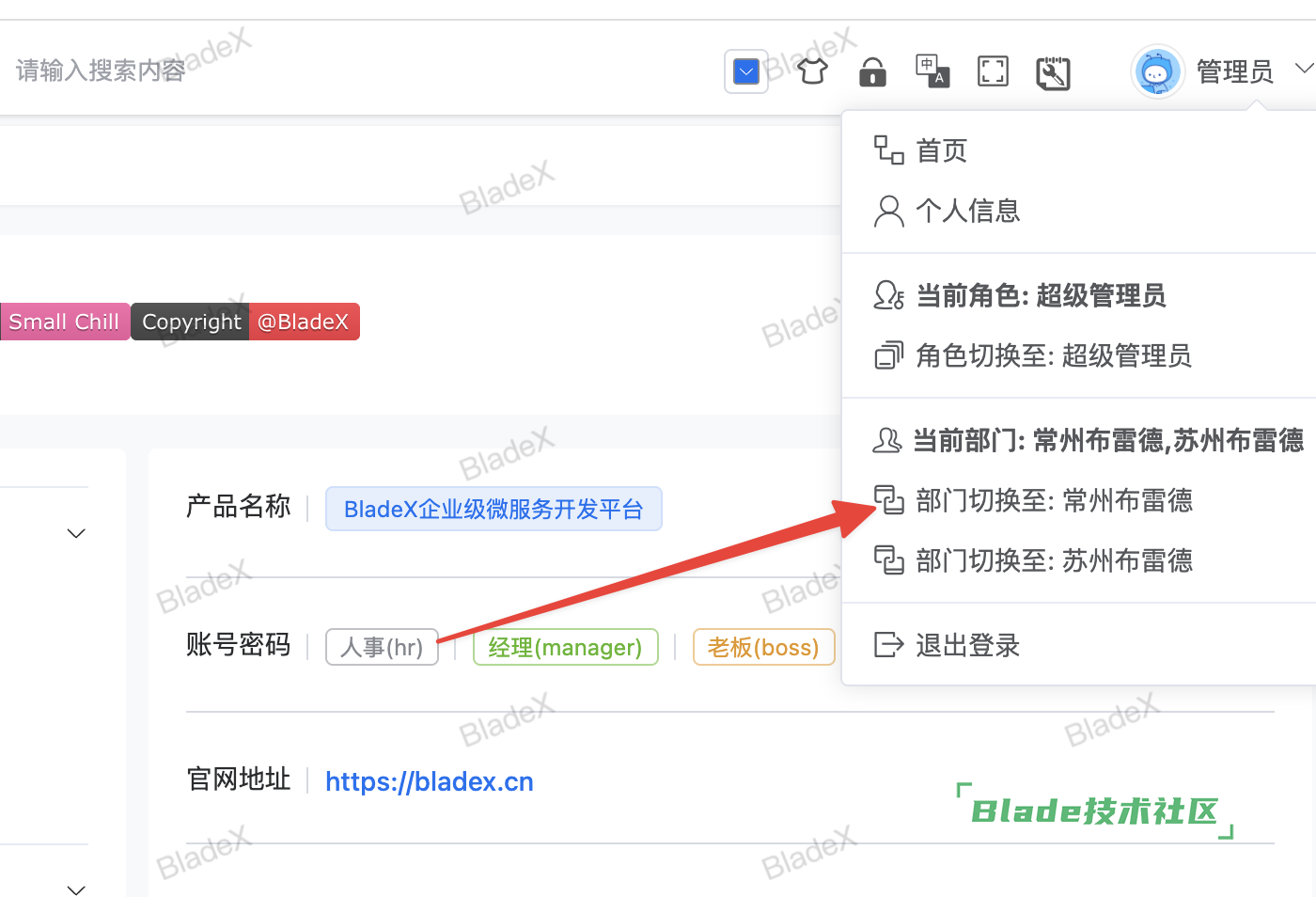Click the admin avatar image
Viewport: 1316px width, 897px height.
(x=1157, y=71)
